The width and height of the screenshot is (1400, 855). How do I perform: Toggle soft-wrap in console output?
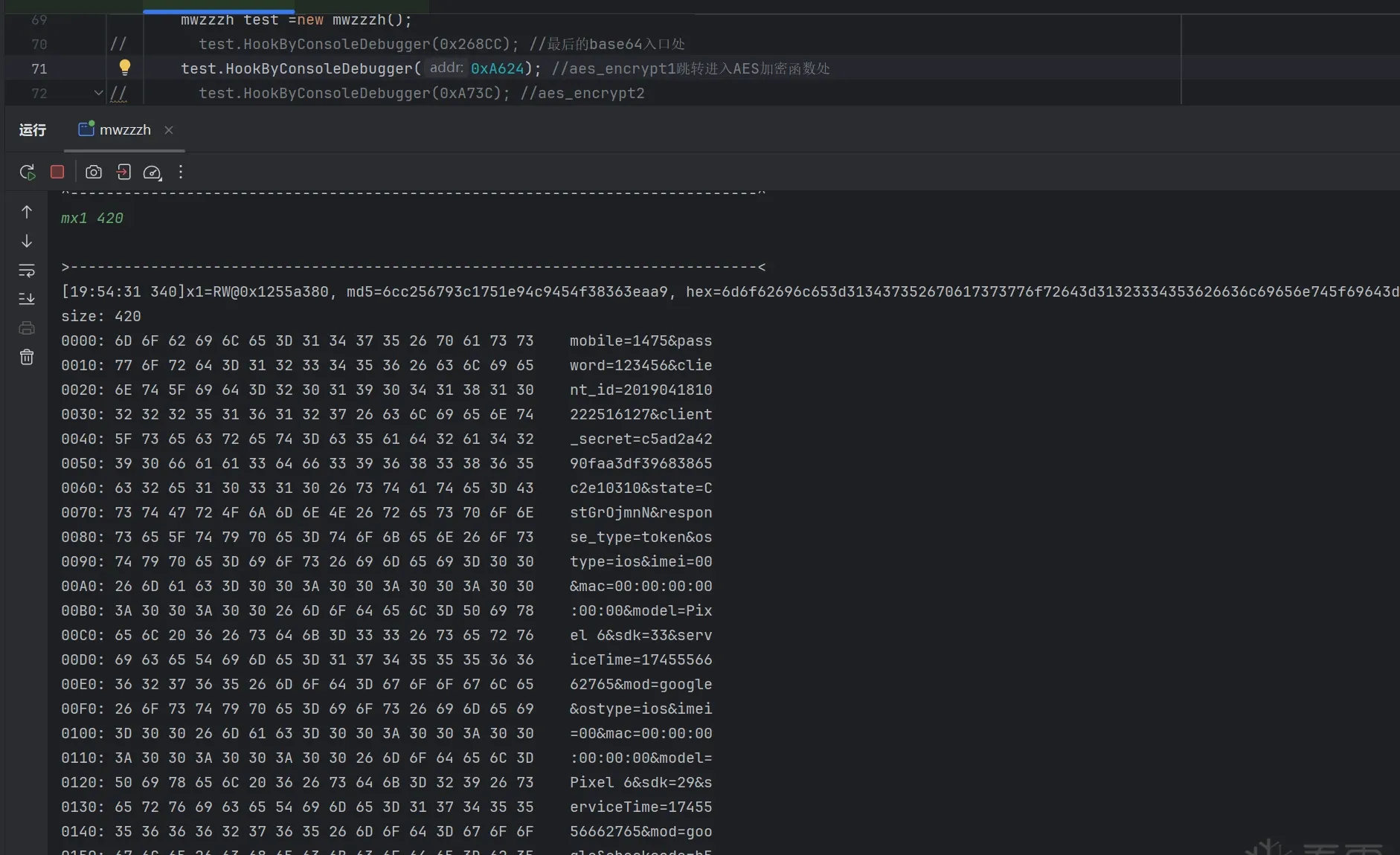click(27, 271)
